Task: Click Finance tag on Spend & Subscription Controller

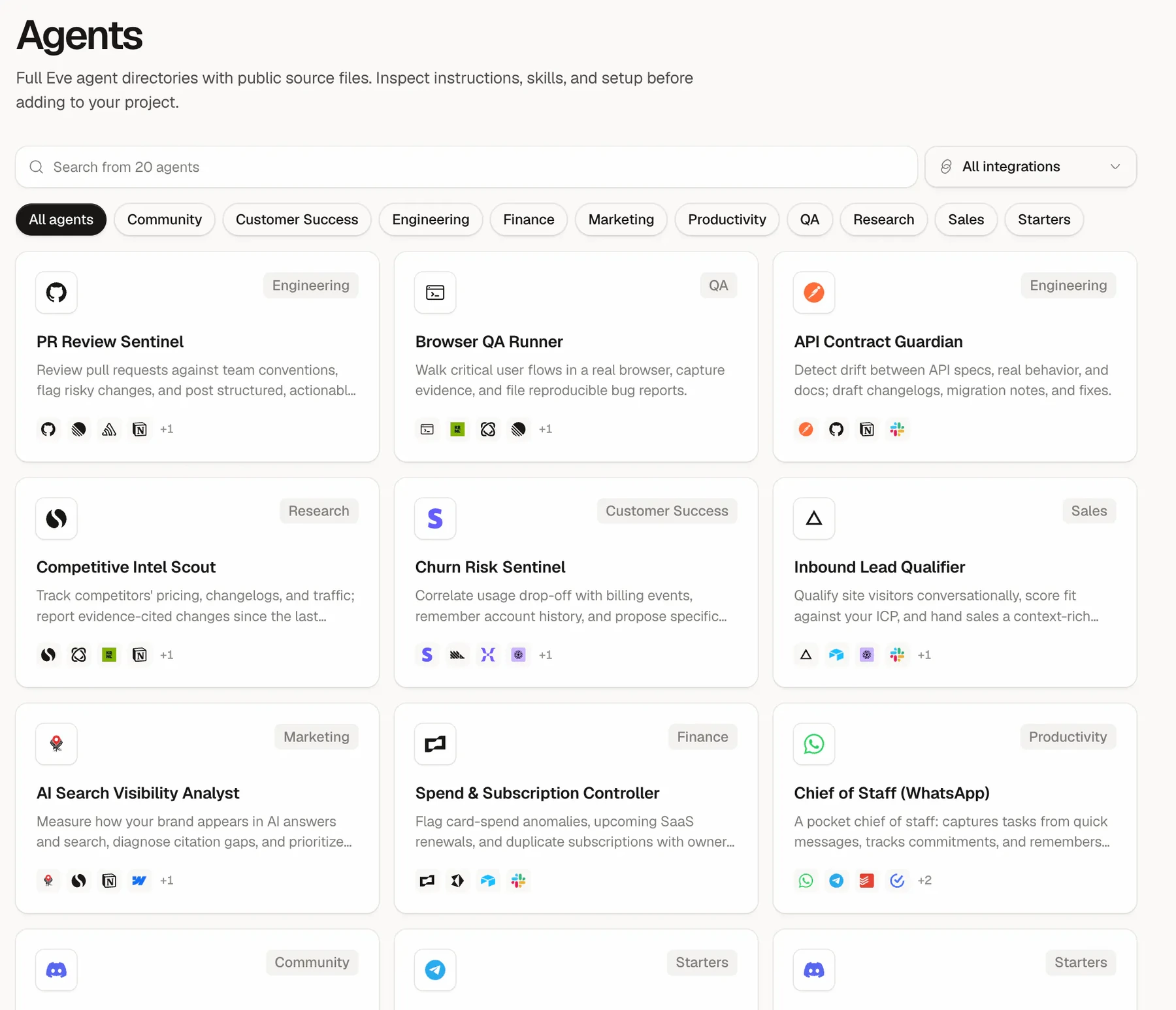Action: 703,737
